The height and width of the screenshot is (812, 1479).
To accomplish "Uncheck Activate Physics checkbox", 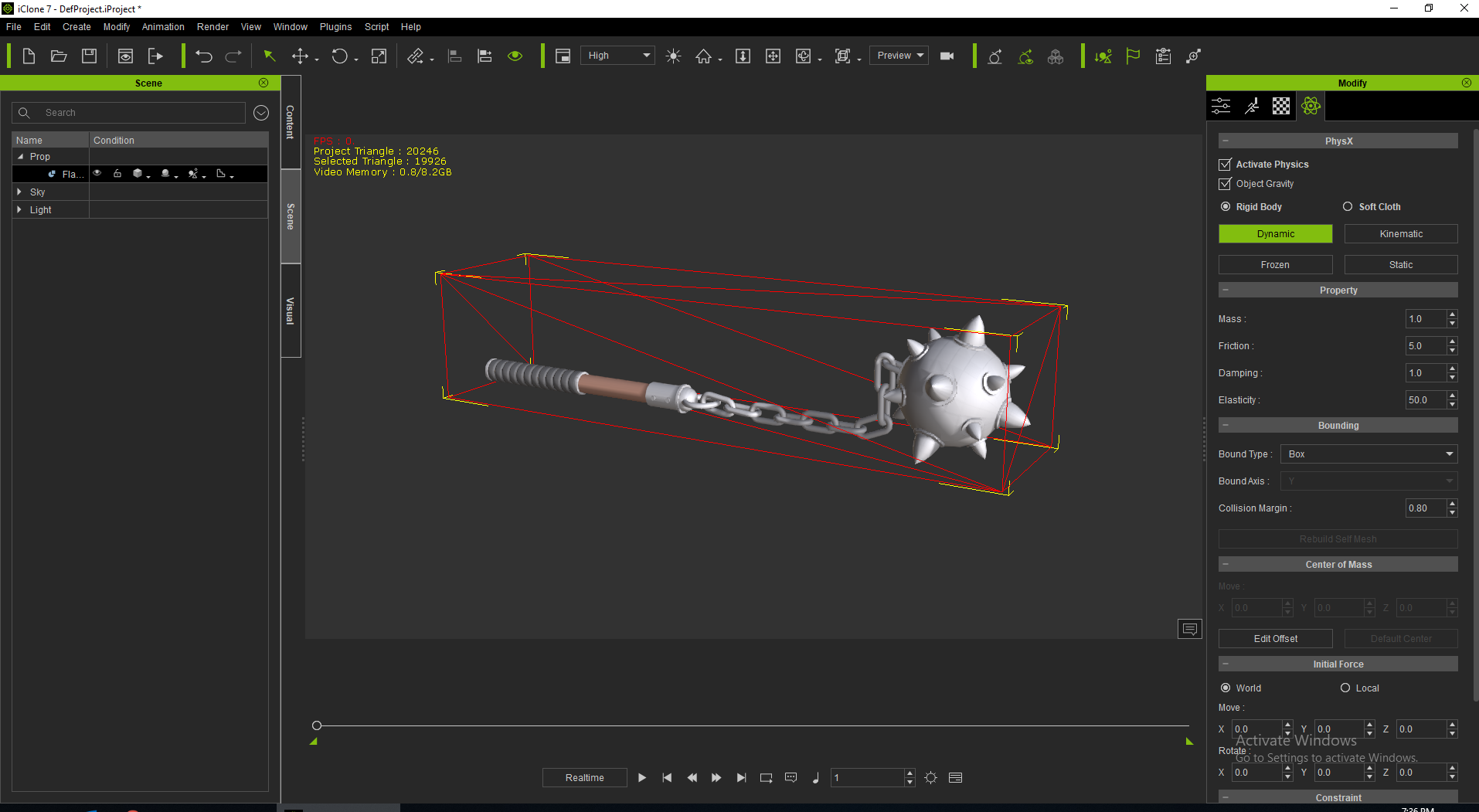I will (x=1225, y=165).
